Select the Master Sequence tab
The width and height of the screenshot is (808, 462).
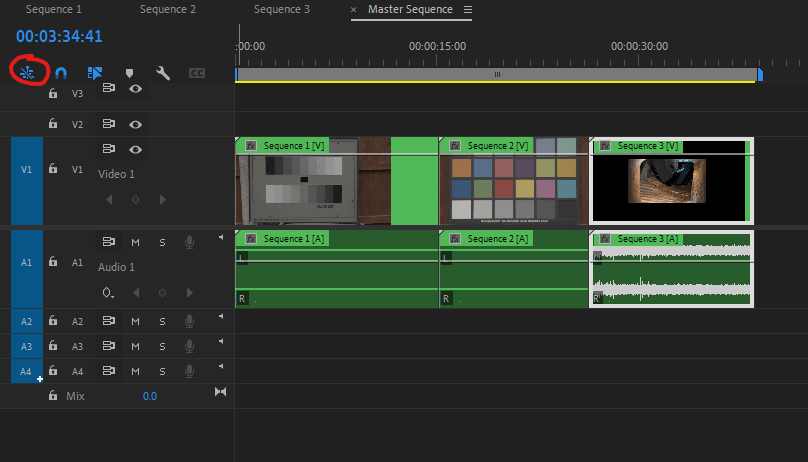point(410,9)
